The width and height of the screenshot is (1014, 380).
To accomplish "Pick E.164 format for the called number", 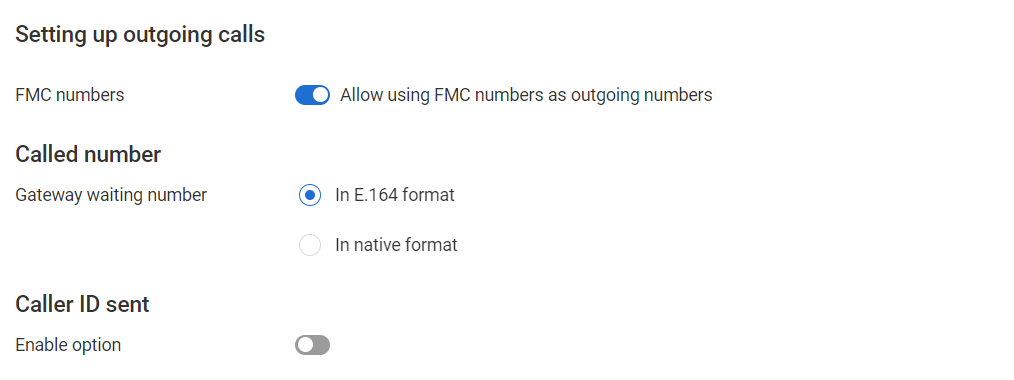I will [x=310, y=195].
